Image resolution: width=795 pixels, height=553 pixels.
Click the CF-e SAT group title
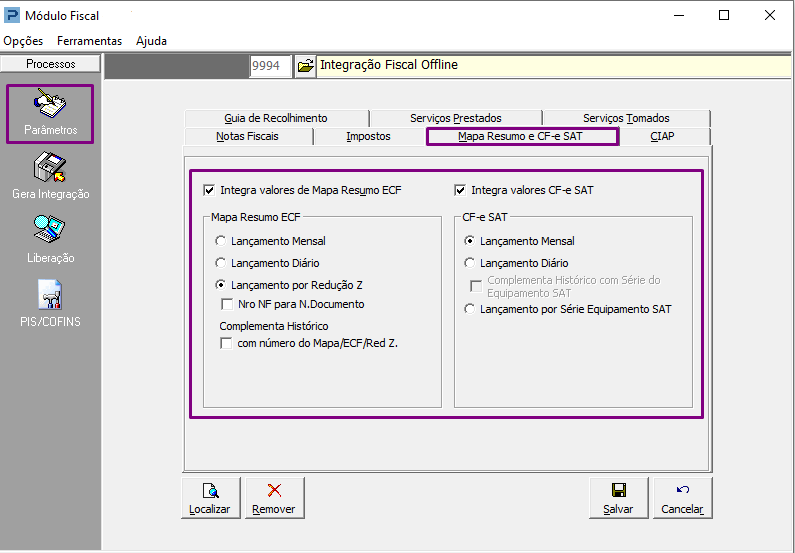pyautogui.click(x=485, y=217)
